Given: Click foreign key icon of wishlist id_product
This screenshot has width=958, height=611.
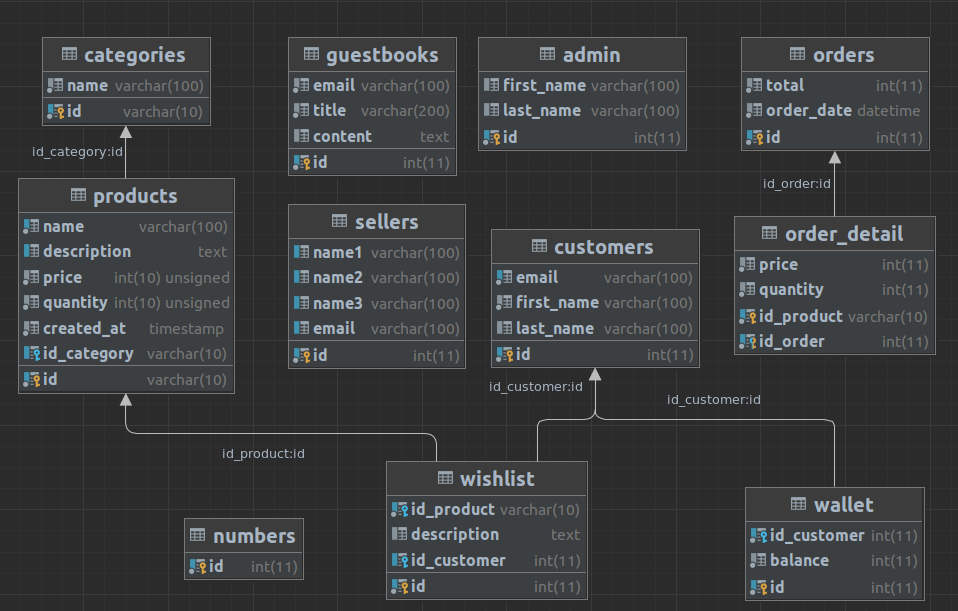Looking at the screenshot, I should coord(400,509).
